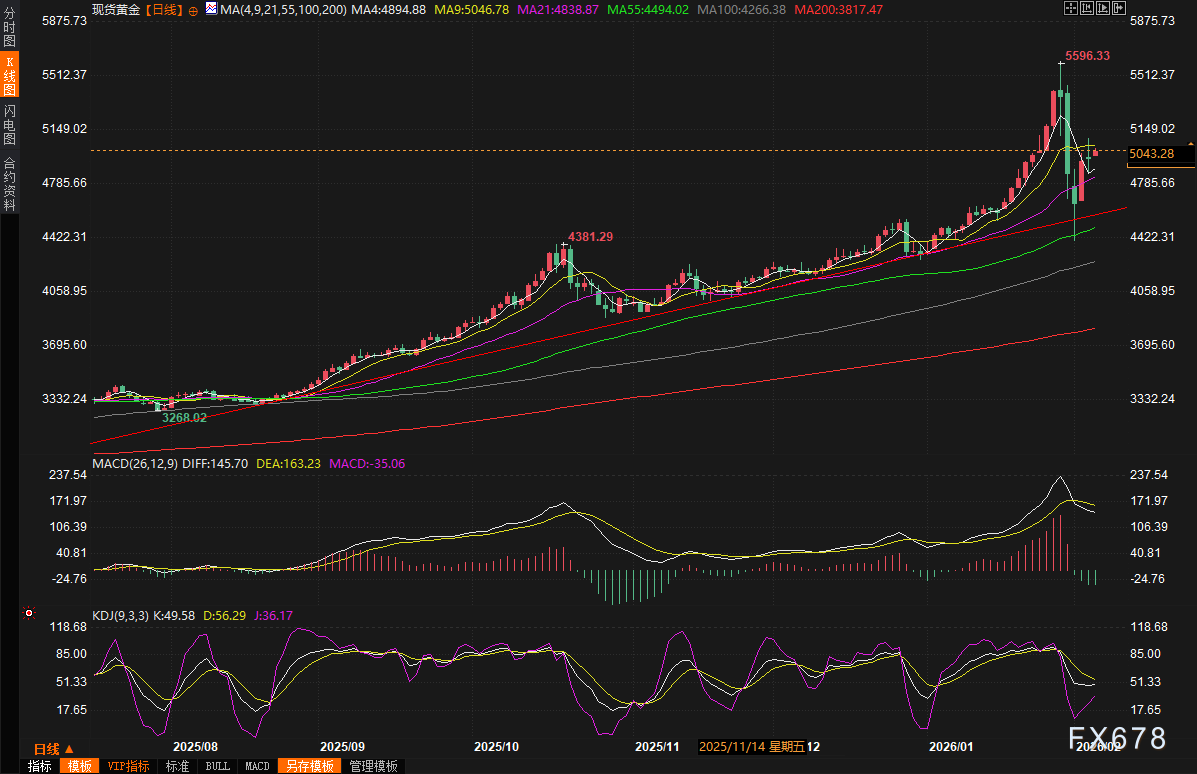Select the K线图 side tab
1197x774 pixels.
(9, 75)
